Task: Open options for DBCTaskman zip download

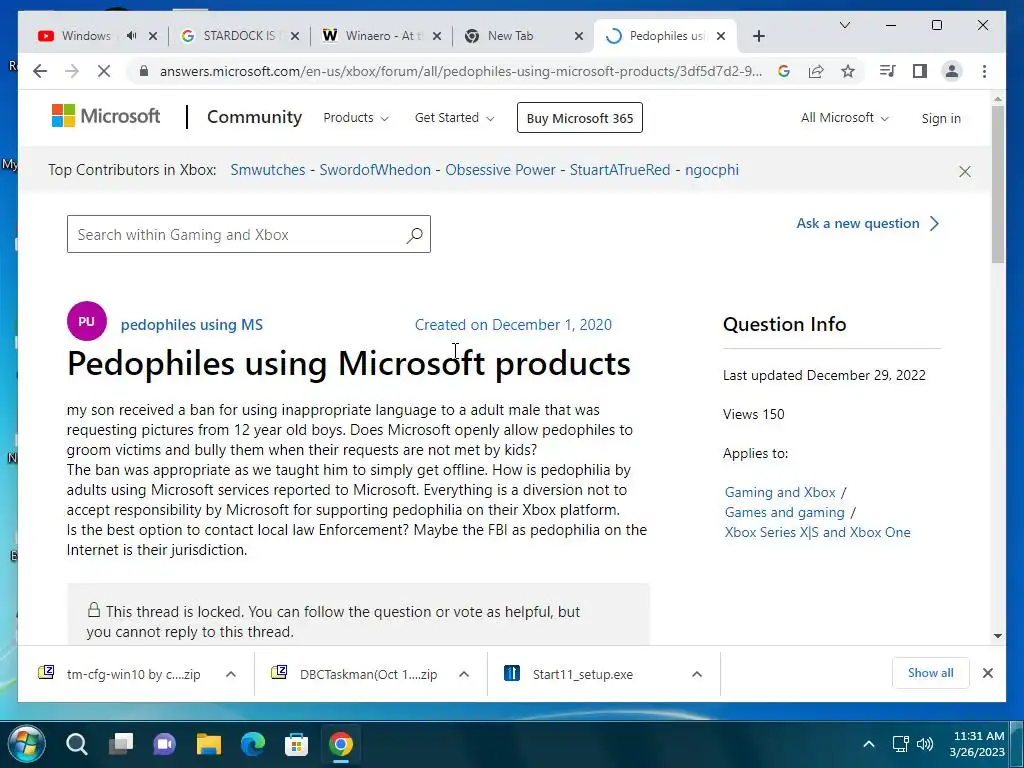Action: click(464, 674)
